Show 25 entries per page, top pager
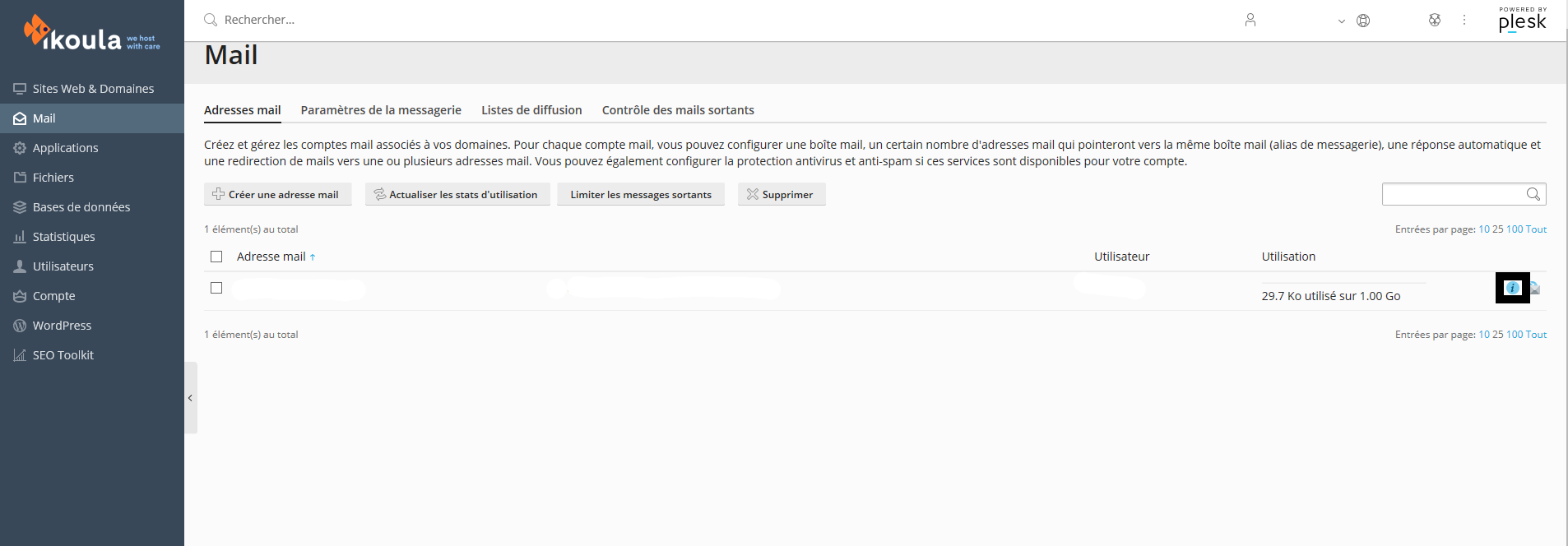The width and height of the screenshot is (1568, 546). tap(1497, 229)
